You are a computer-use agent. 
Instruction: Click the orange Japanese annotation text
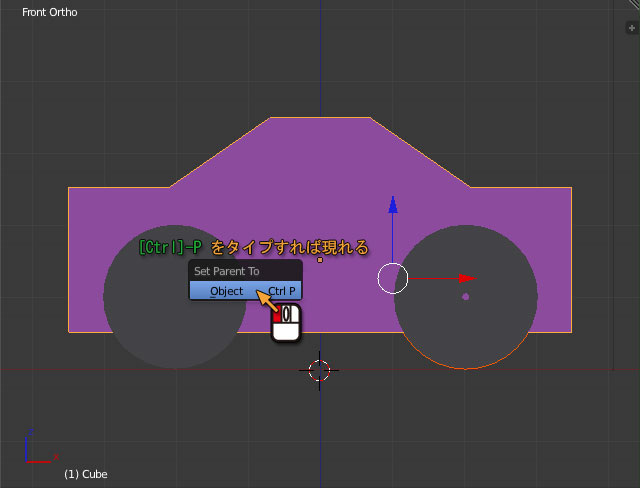click(290, 247)
